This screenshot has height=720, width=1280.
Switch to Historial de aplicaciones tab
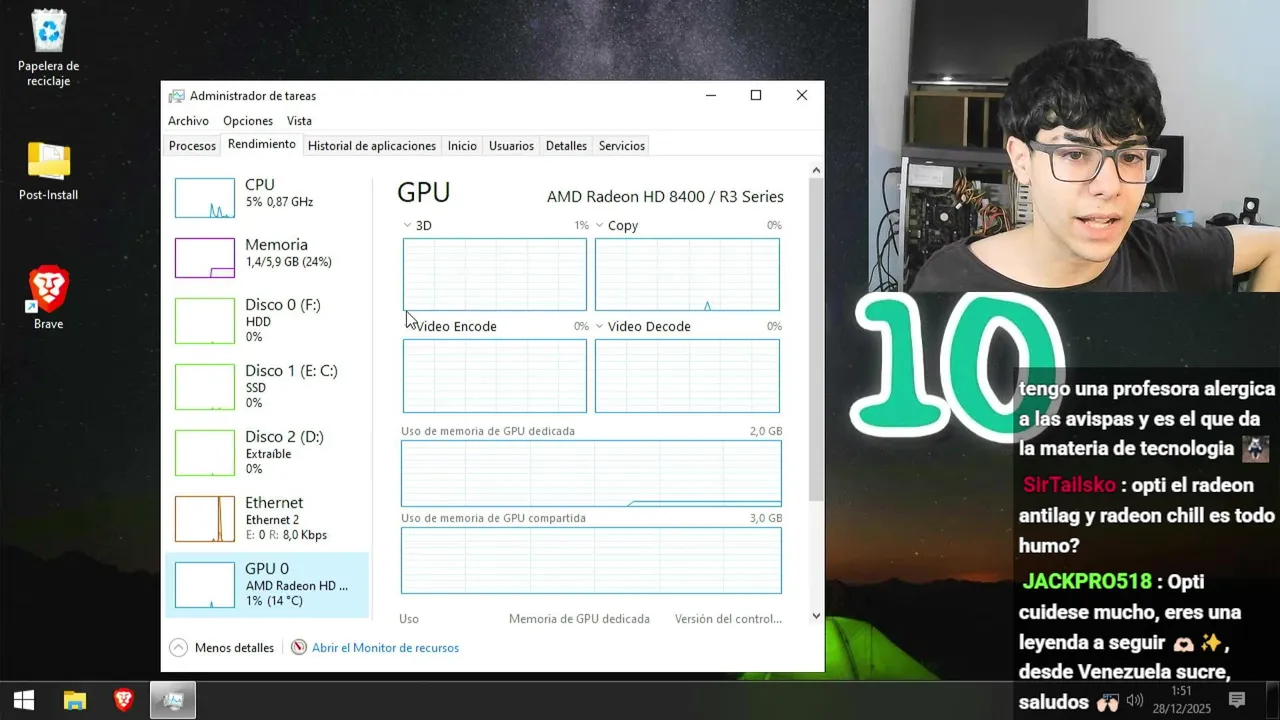(372, 146)
